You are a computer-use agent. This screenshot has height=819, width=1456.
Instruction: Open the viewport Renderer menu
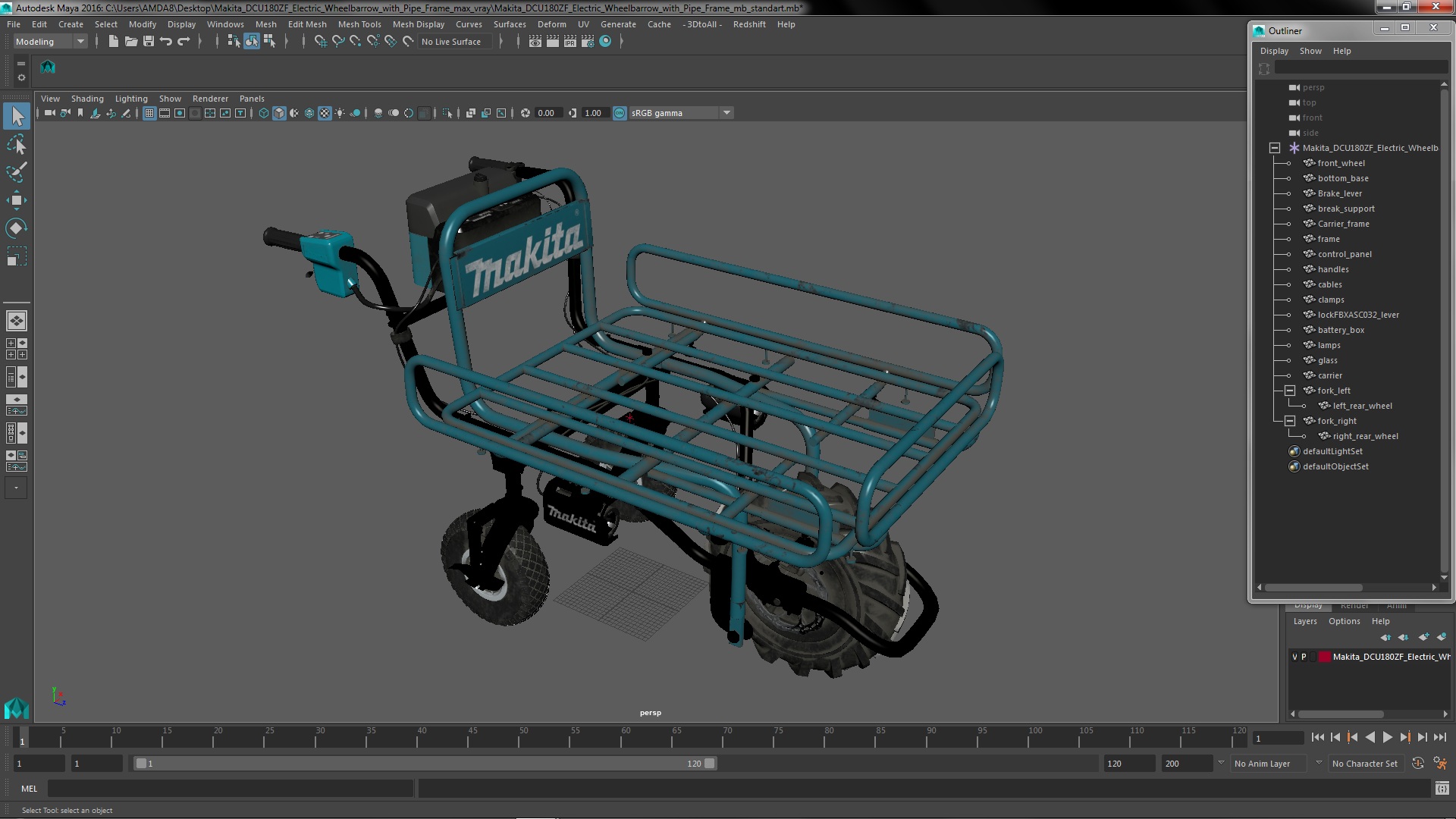click(x=210, y=99)
